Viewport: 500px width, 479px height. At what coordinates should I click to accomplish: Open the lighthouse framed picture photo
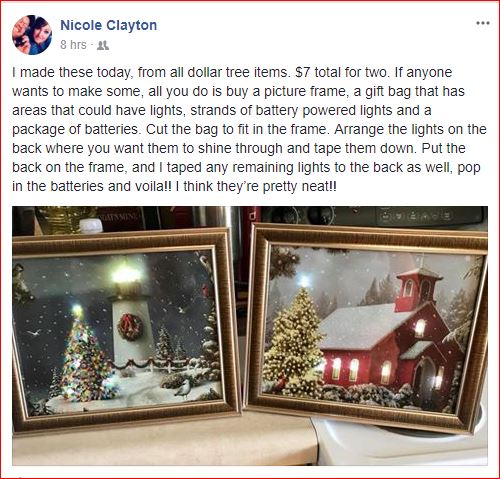coord(126,330)
